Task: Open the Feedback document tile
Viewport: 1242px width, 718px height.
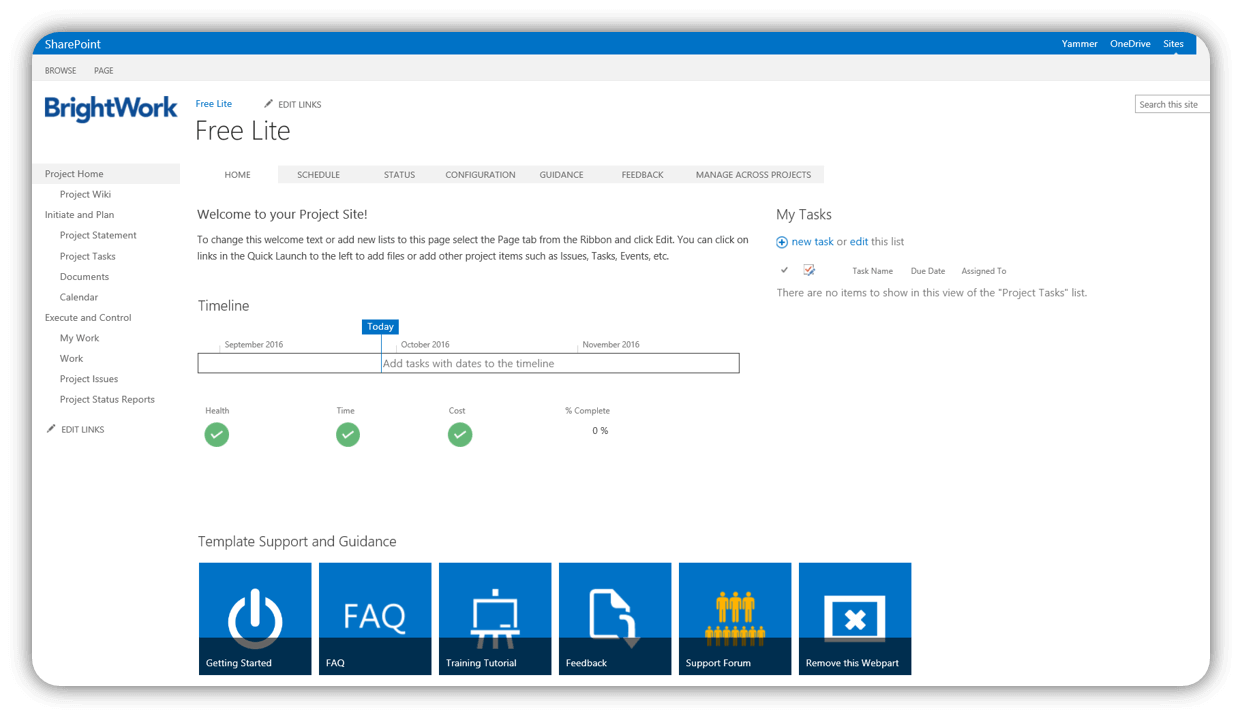Action: click(615, 618)
